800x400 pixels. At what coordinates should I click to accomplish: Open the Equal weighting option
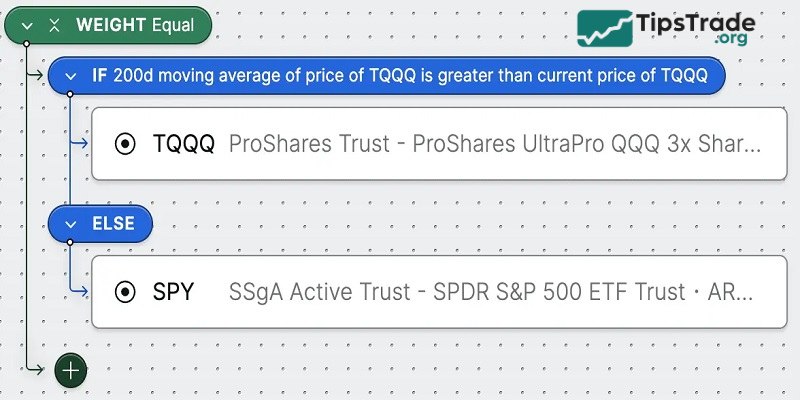(173, 25)
